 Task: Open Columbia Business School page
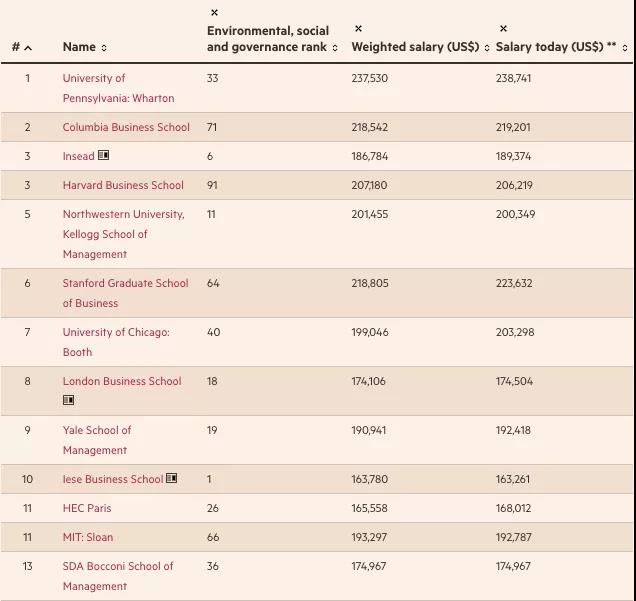click(126, 127)
